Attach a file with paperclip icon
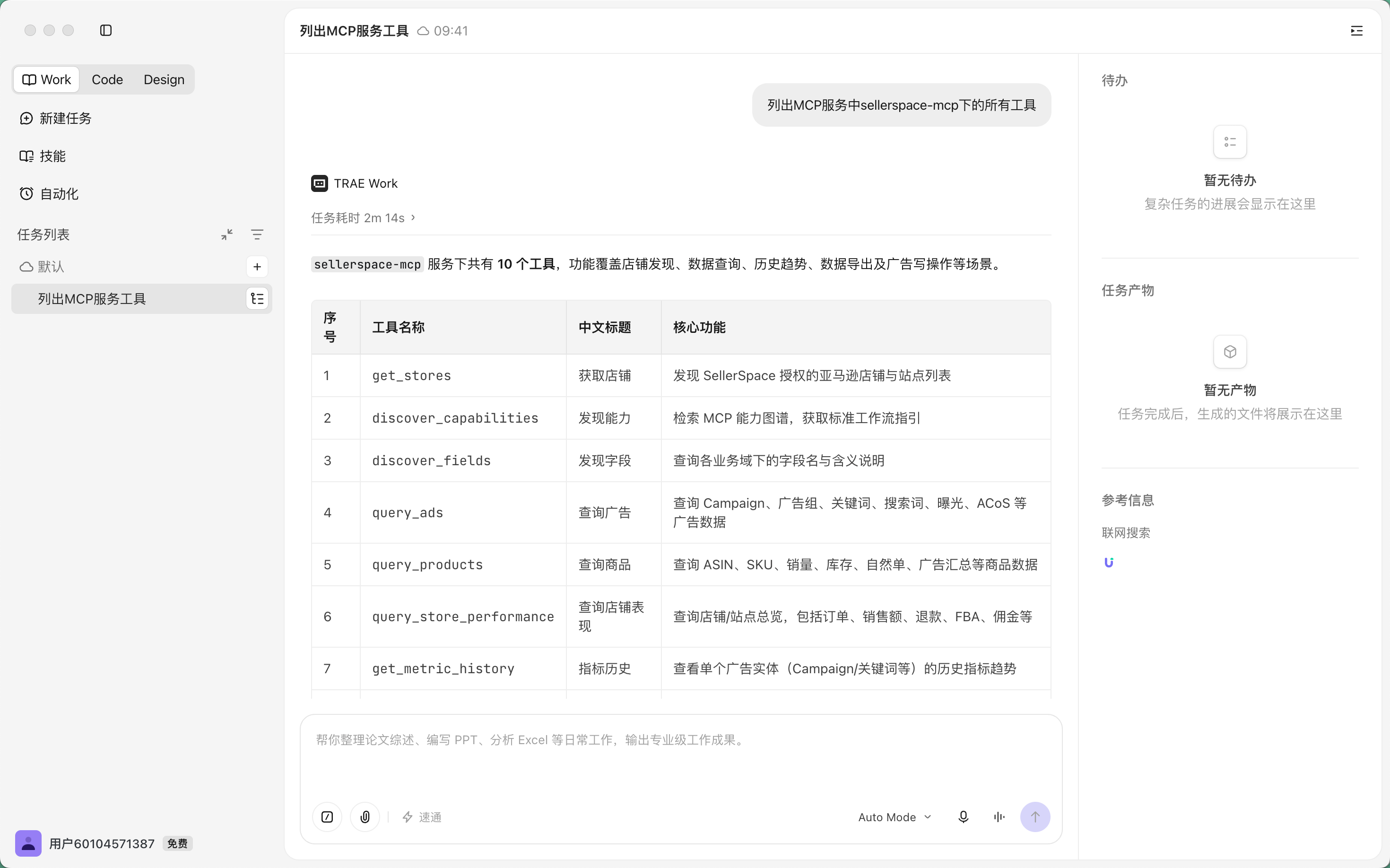Image resolution: width=1390 pixels, height=868 pixels. pos(365,817)
